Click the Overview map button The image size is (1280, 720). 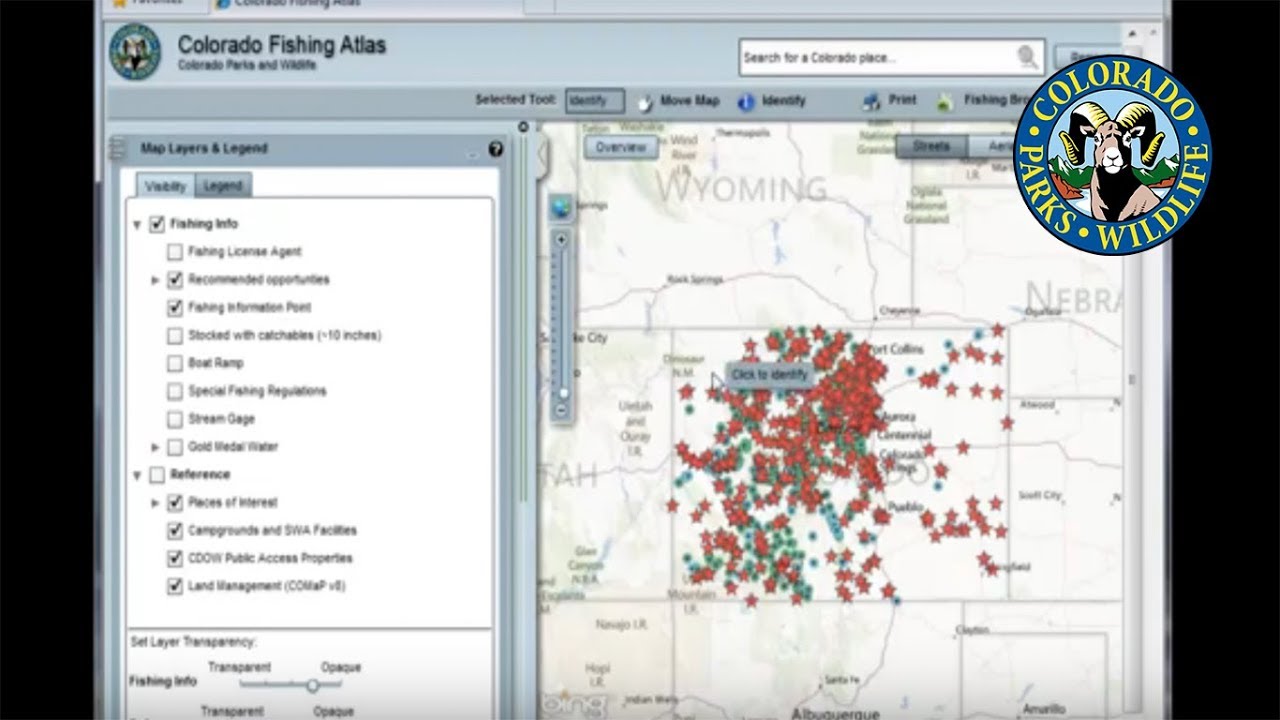621,147
